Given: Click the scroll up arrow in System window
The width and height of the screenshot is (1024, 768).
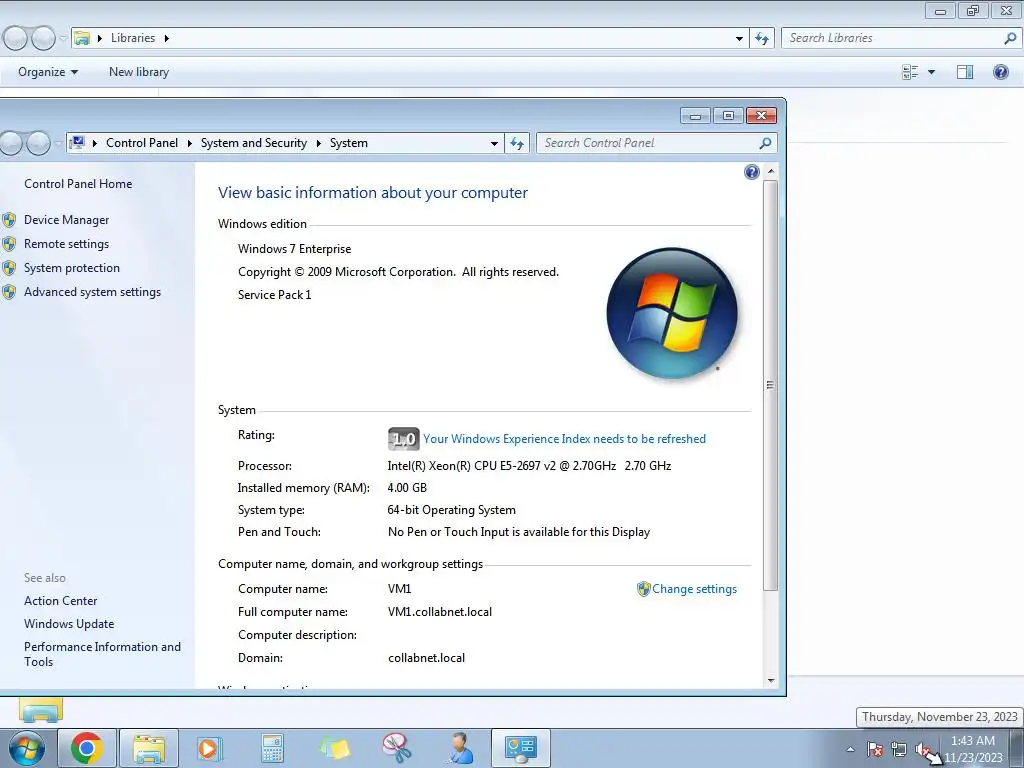Looking at the screenshot, I should click(771, 171).
